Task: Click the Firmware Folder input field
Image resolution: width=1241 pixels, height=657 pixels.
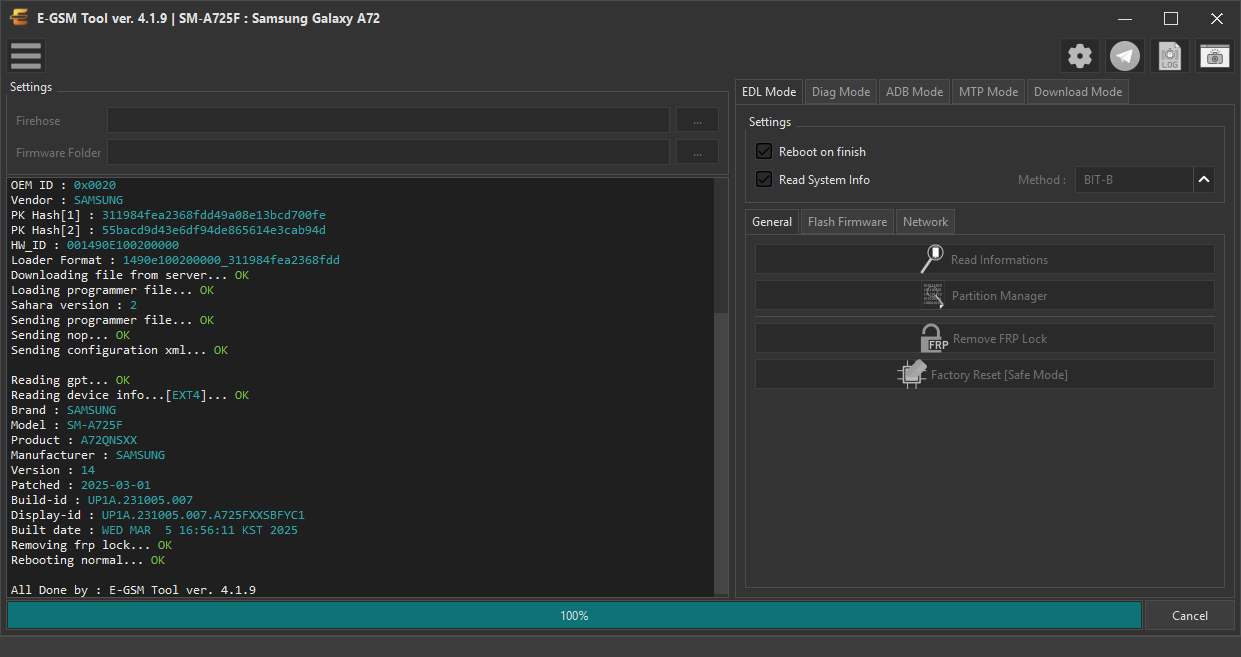Action: click(x=388, y=152)
